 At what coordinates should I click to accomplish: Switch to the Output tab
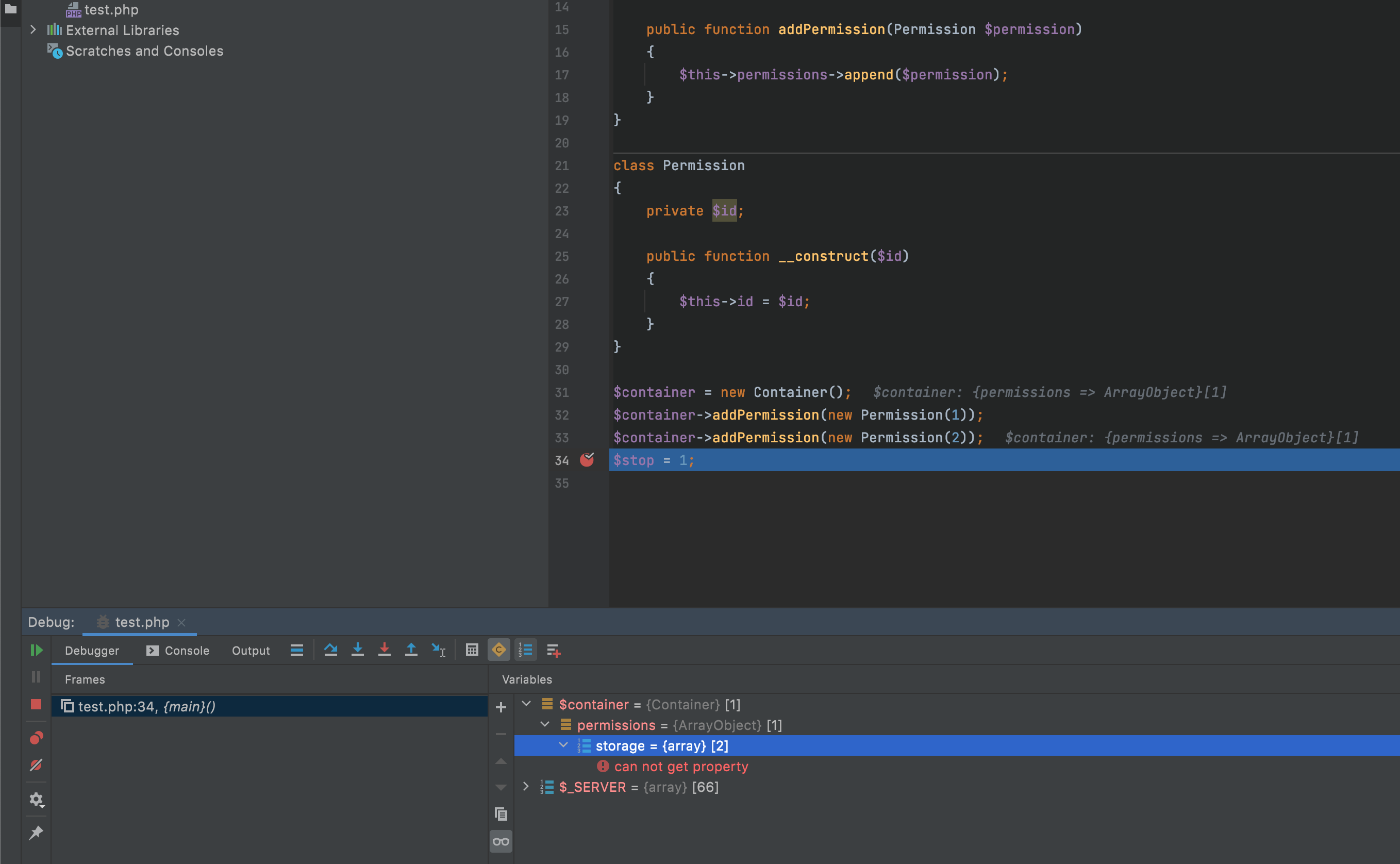click(x=251, y=651)
